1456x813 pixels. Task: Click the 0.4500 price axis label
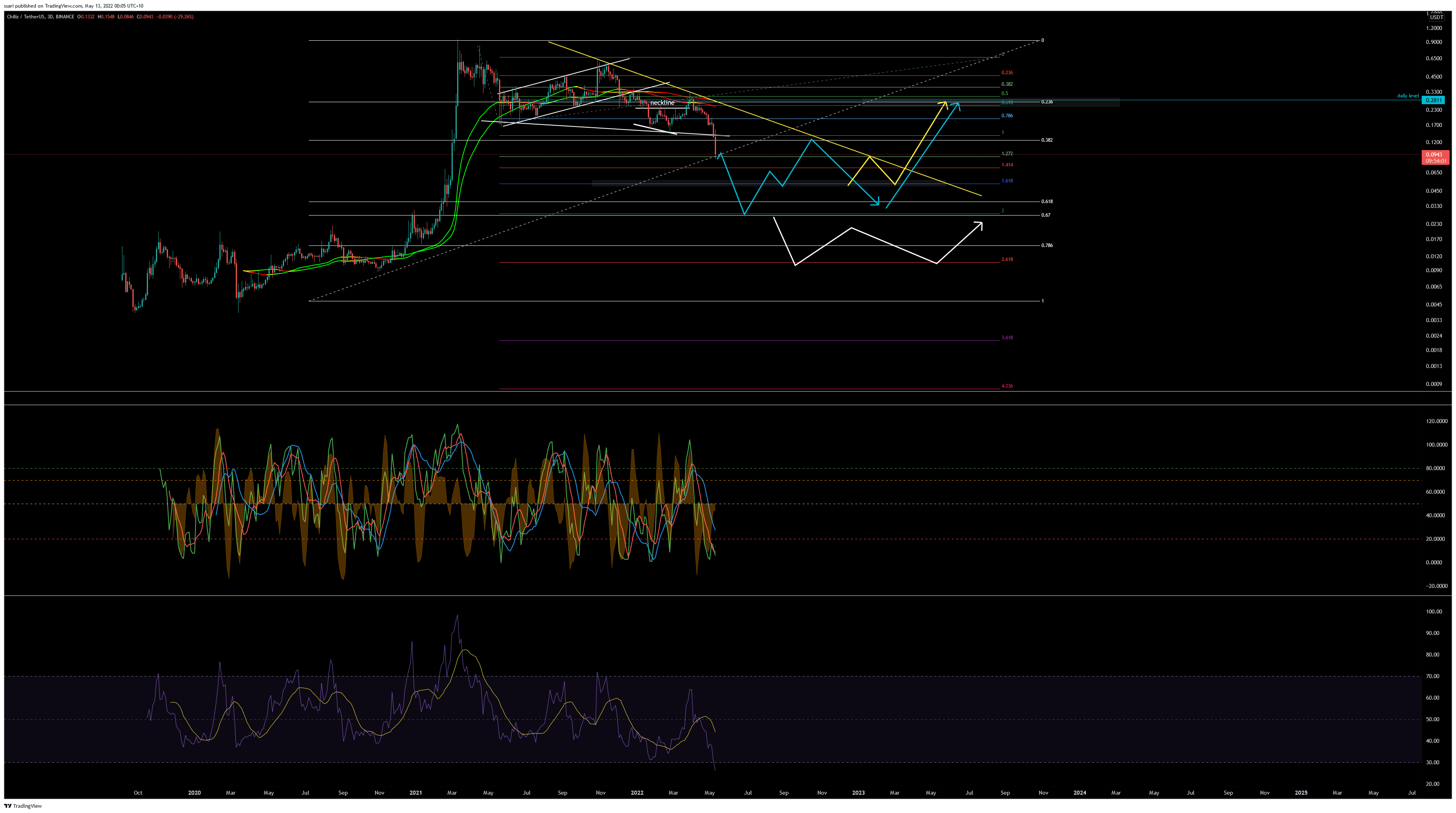pyautogui.click(x=1434, y=77)
